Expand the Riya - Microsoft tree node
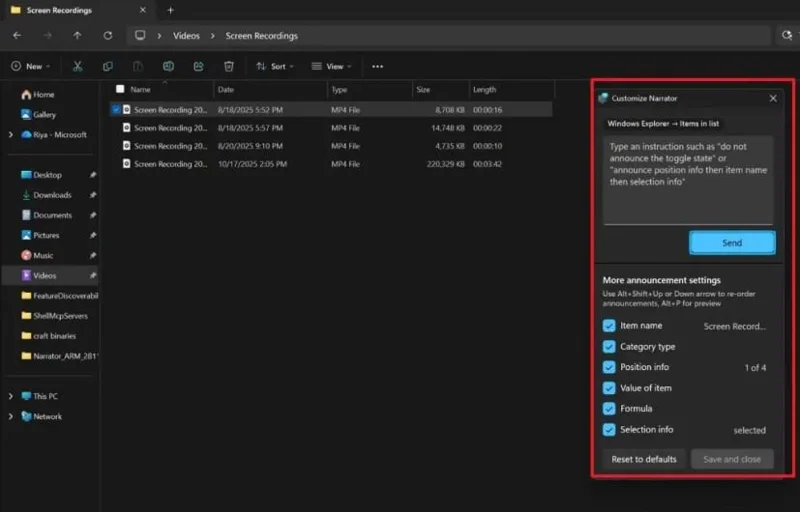This screenshot has width=800, height=512. 11,135
